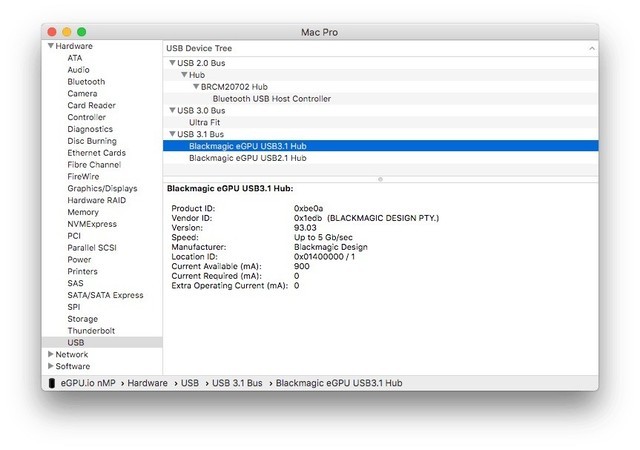Select Bluetooth USB Host Controller entry
This screenshot has height=450, width=640.
coord(271,99)
